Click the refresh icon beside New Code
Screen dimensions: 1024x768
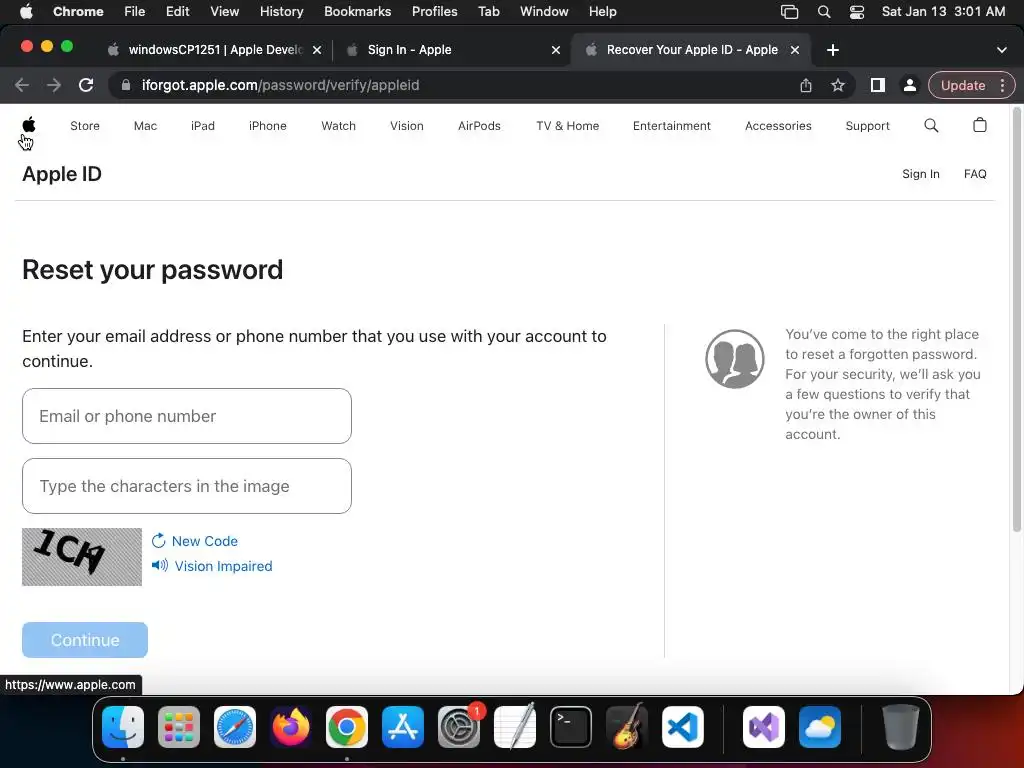click(159, 541)
